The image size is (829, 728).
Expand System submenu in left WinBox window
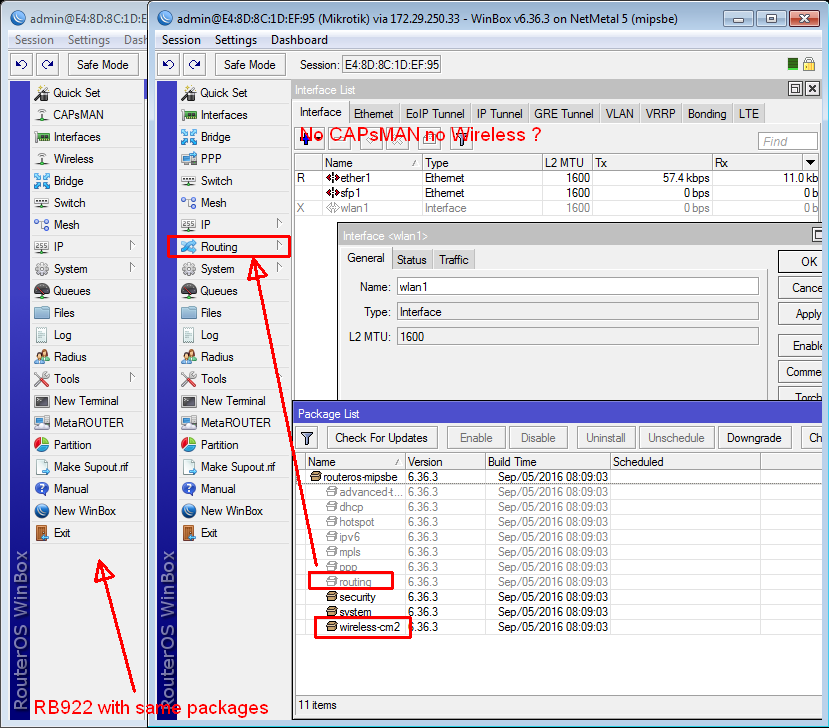(x=132, y=268)
